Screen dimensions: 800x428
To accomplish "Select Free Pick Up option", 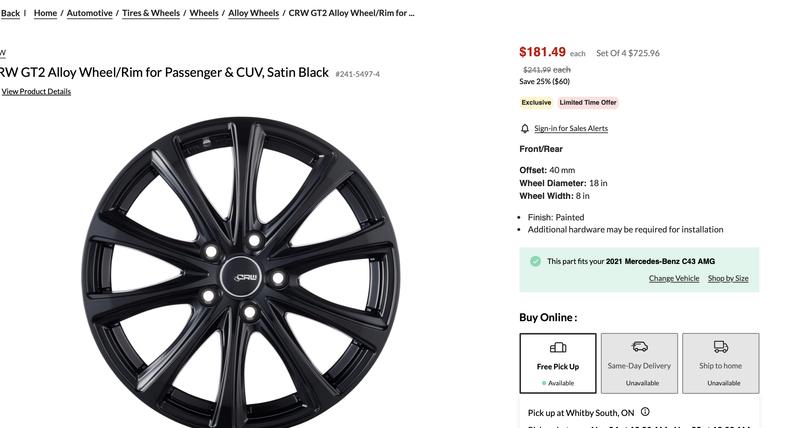I will [558, 363].
